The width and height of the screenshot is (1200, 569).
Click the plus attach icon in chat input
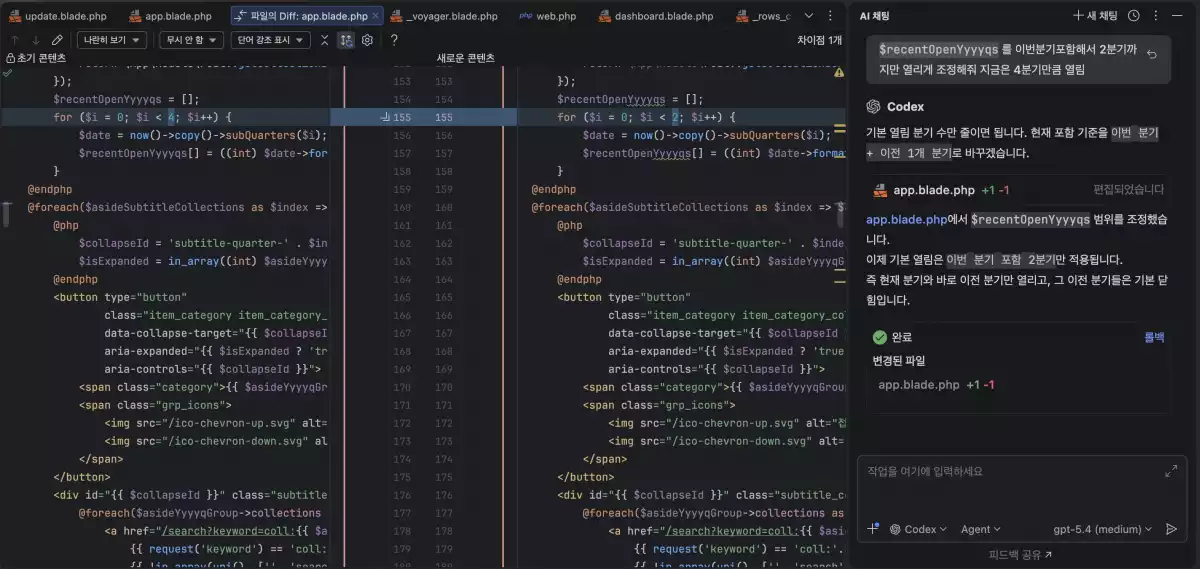(873, 529)
